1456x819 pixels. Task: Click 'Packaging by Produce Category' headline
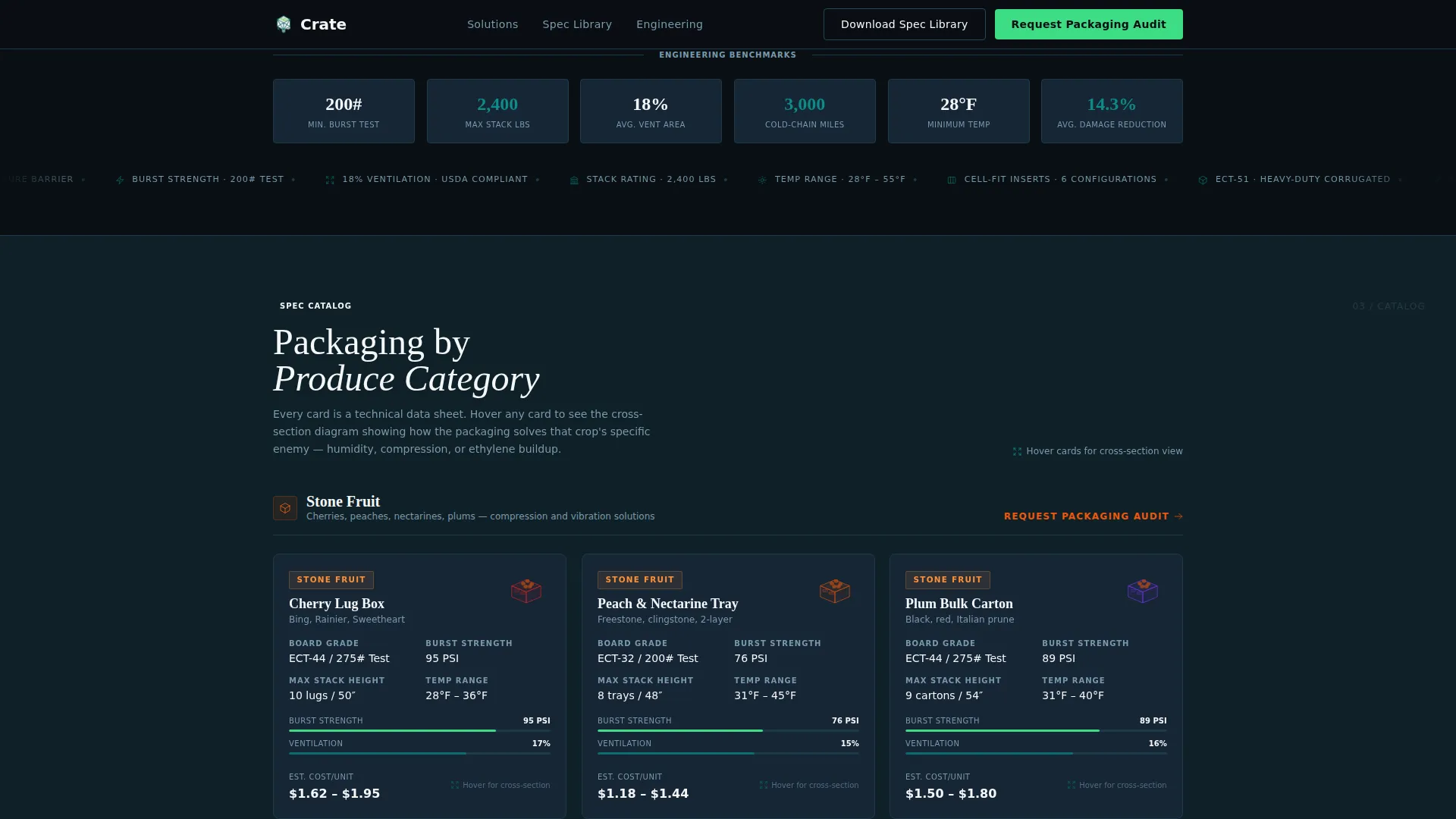pyautogui.click(x=406, y=361)
